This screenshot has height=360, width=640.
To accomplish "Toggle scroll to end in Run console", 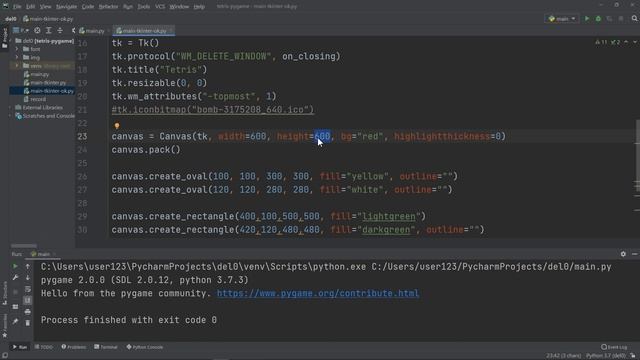I will (28, 300).
